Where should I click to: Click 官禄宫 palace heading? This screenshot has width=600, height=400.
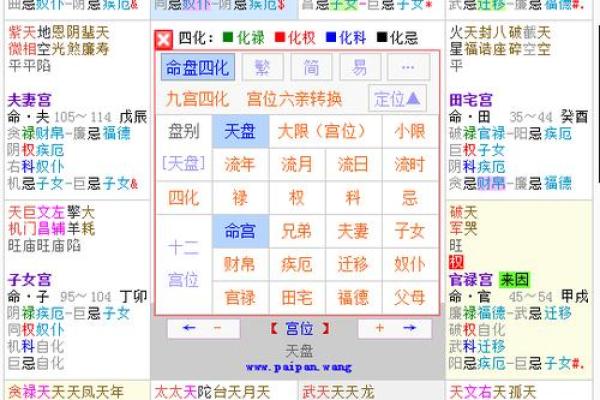[x=471, y=280]
